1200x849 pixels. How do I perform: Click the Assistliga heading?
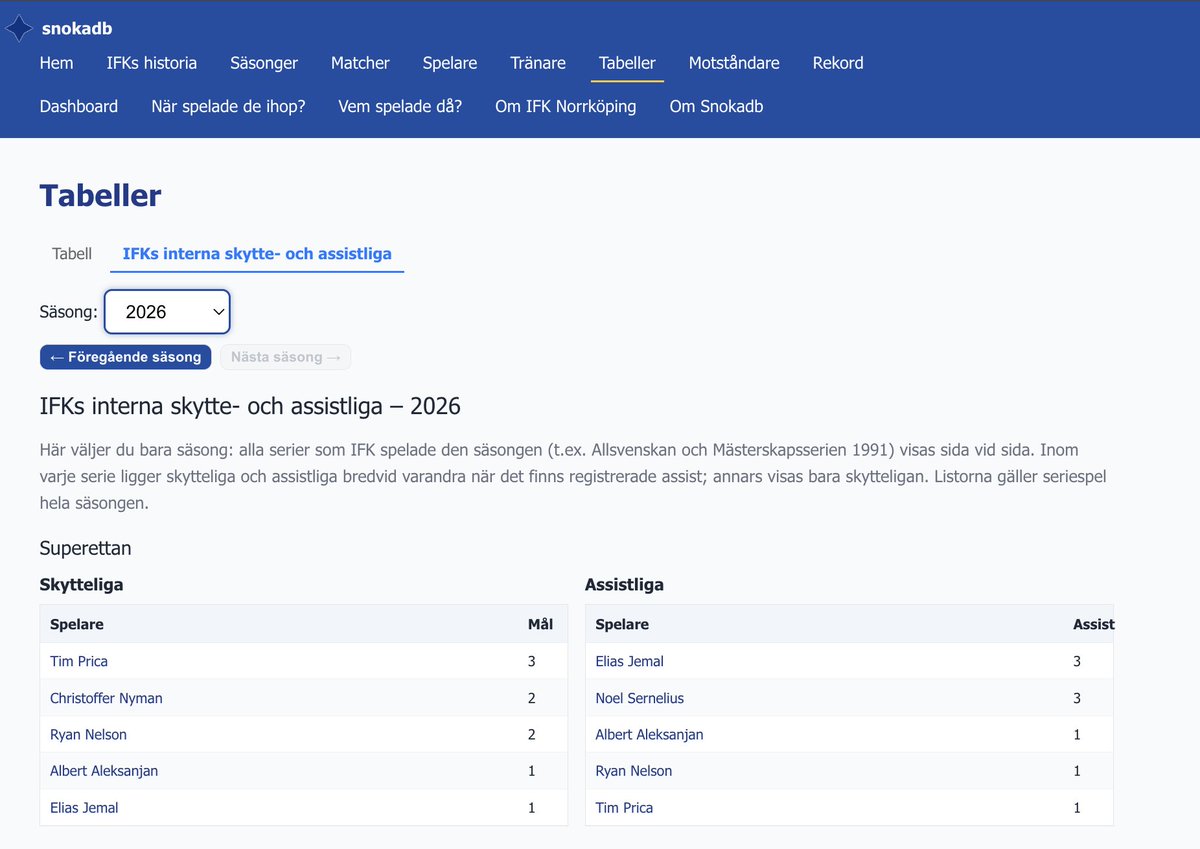(624, 585)
